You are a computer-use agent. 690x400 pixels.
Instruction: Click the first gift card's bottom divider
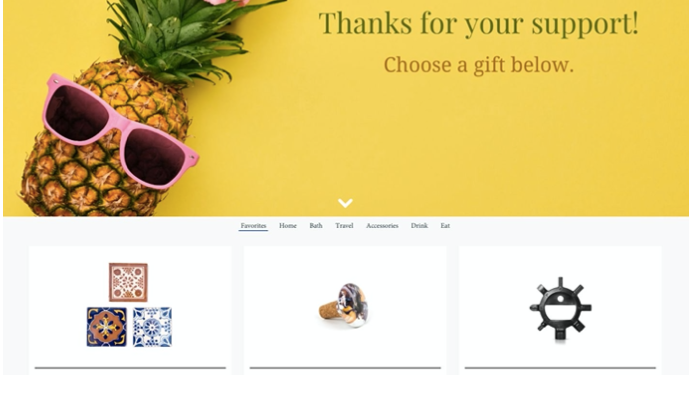(x=130, y=367)
